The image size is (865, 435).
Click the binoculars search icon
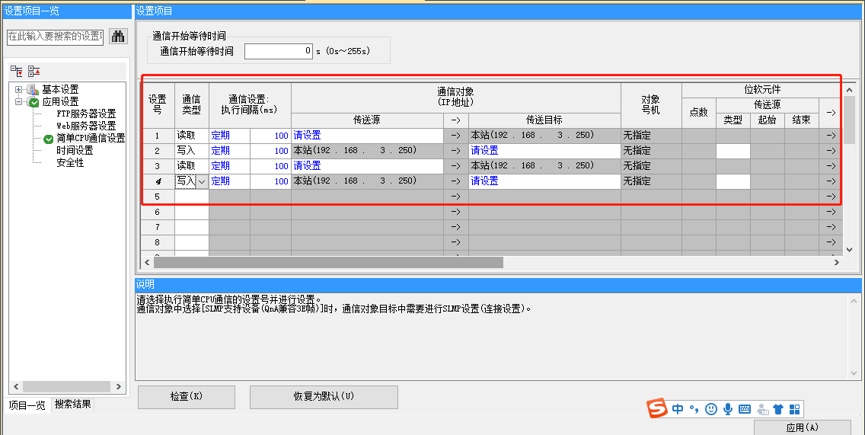click(x=118, y=36)
